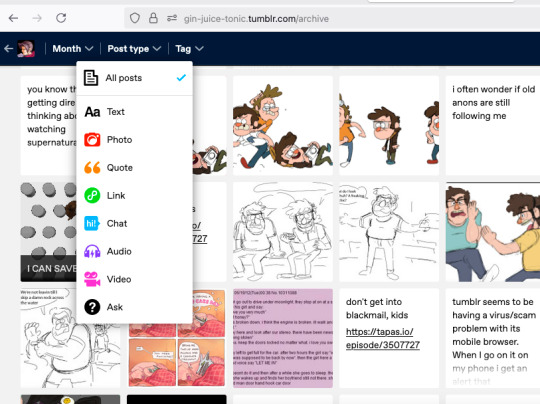Open the colored running characters cartoon post

click(x=283, y=126)
